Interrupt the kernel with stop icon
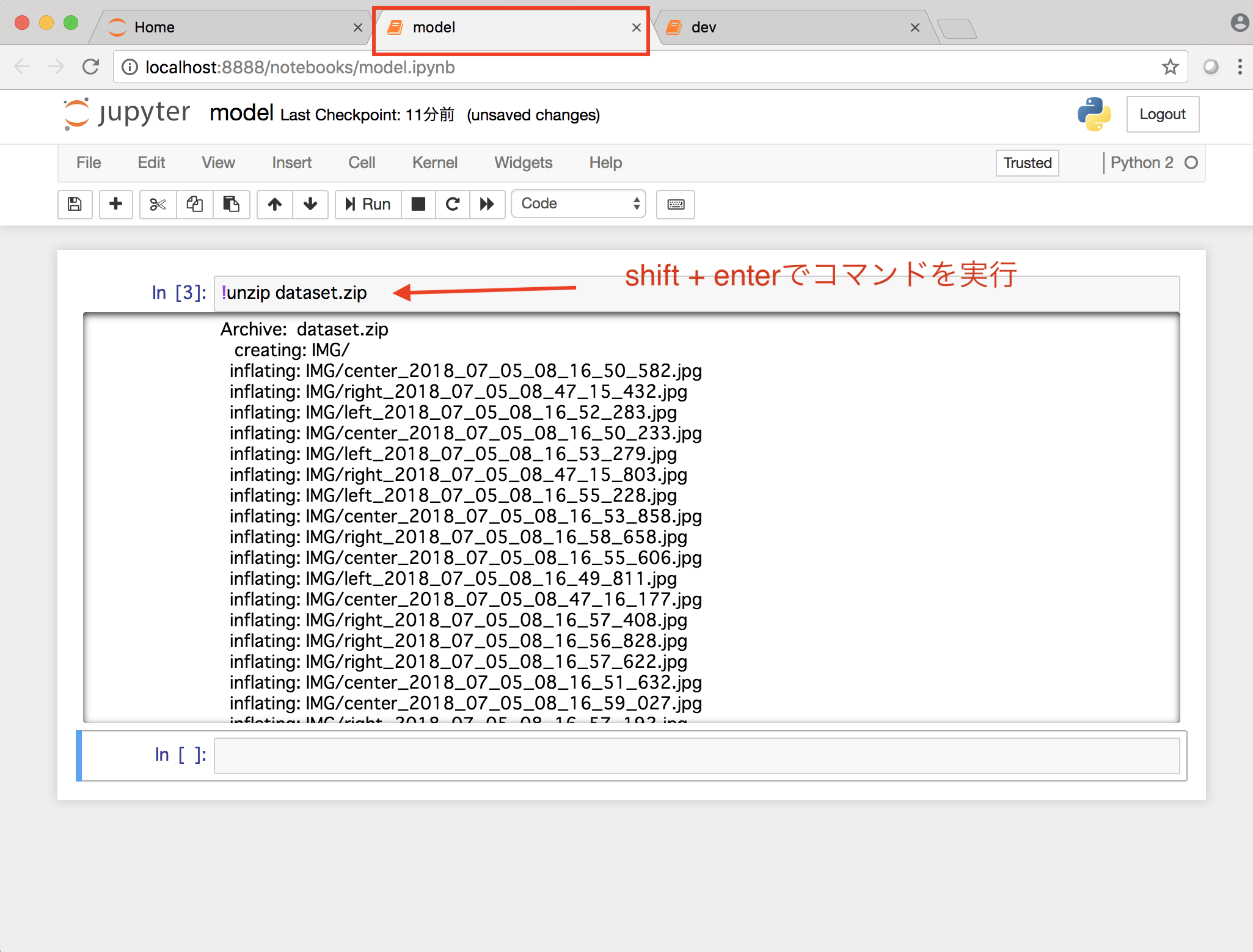1253x952 pixels. pyautogui.click(x=418, y=204)
